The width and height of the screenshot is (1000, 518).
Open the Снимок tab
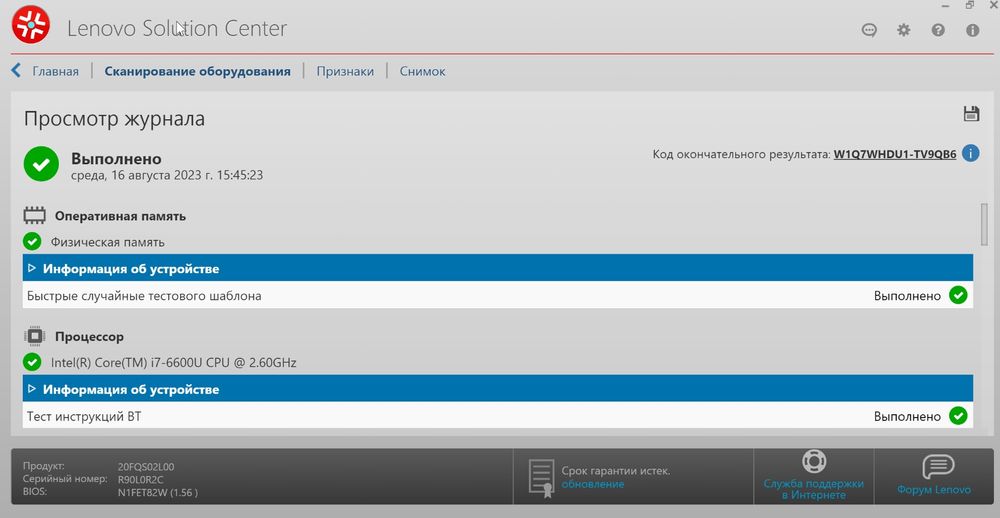pyautogui.click(x=422, y=71)
